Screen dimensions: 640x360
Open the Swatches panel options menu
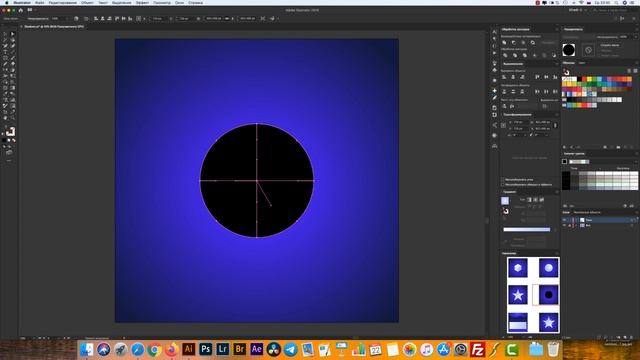click(636, 63)
